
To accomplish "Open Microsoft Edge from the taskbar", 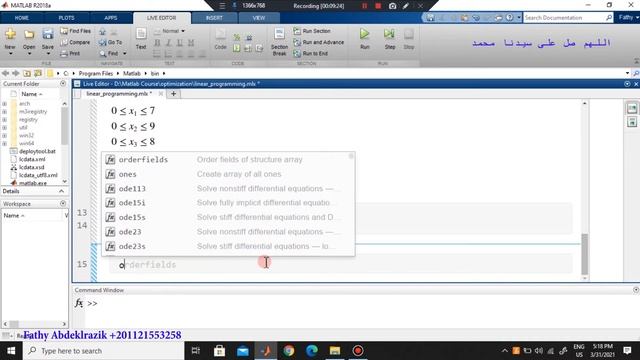I will pyautogui.click(x=312, y=351).
